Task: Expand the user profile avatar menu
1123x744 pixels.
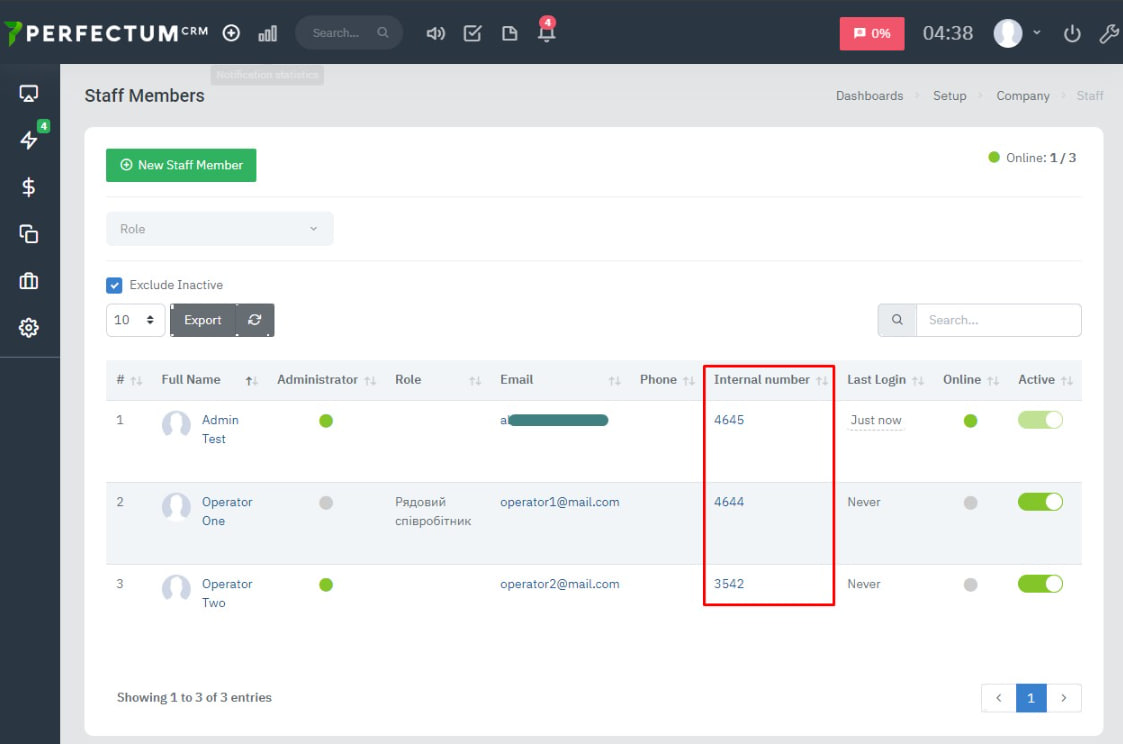Action: pos(1016,33)
